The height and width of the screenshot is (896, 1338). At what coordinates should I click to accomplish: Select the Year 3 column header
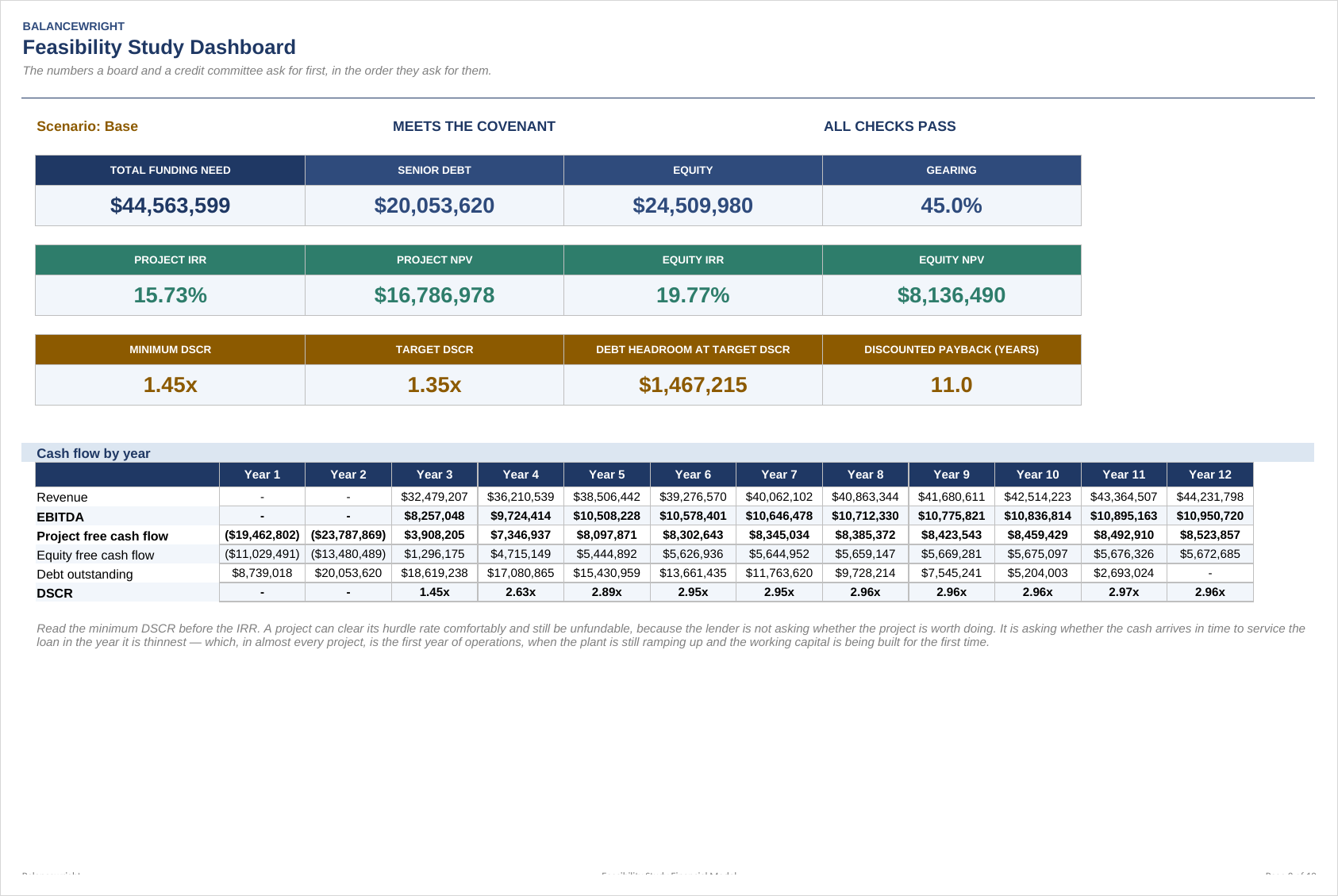[434, 475]
